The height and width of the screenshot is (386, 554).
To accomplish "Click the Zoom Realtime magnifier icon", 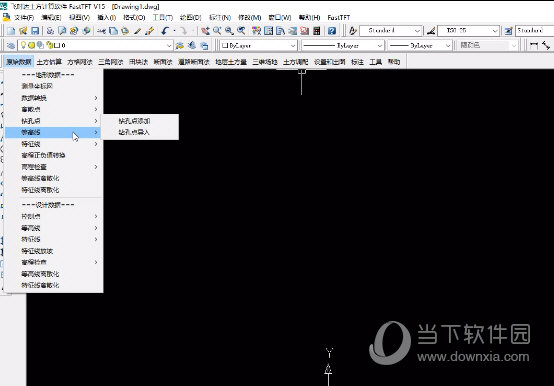I will (x=217, y=31).
